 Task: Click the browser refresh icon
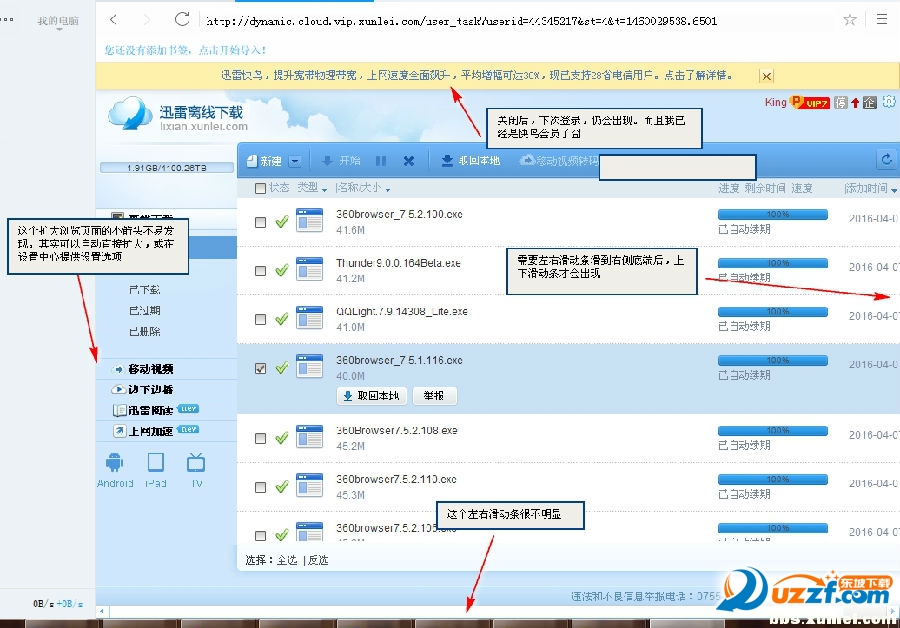181,19
